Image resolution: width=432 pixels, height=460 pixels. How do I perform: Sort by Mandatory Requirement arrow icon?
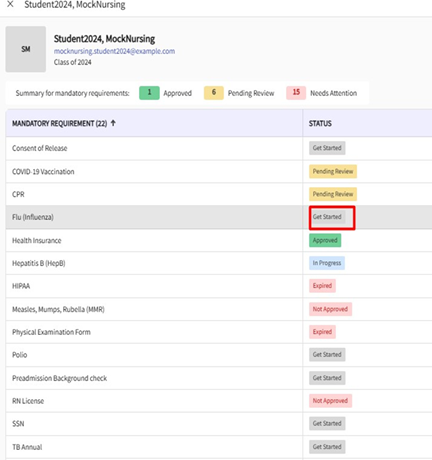coord(113,123)
